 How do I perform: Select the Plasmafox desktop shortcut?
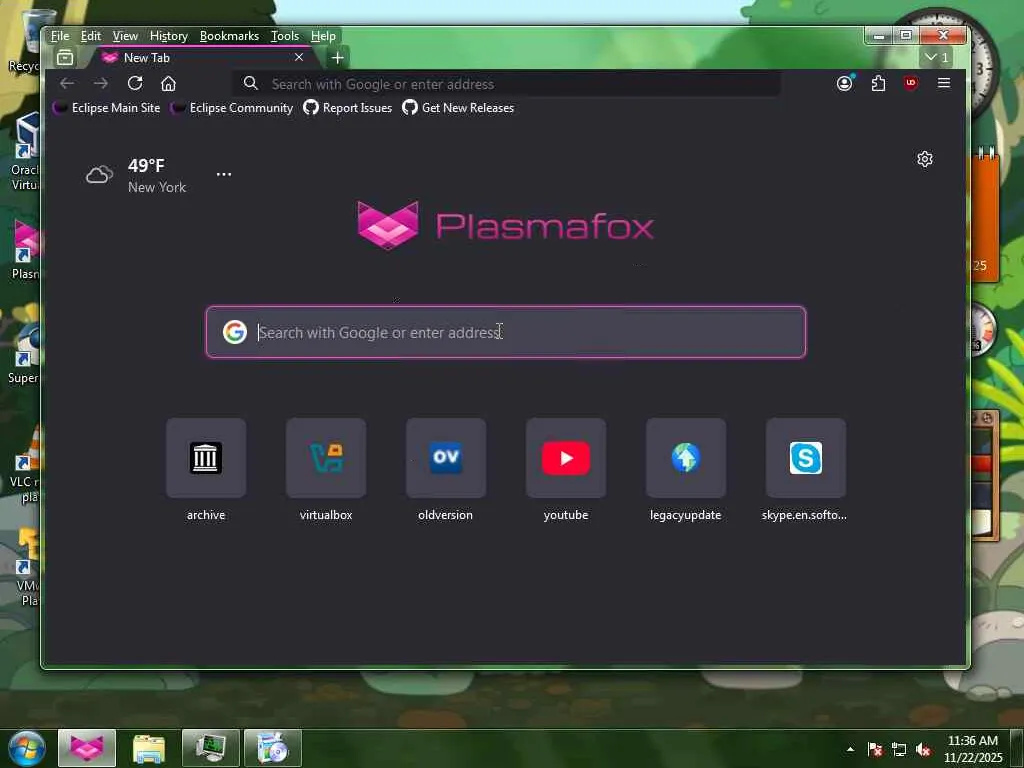click(x=26, y=250)
